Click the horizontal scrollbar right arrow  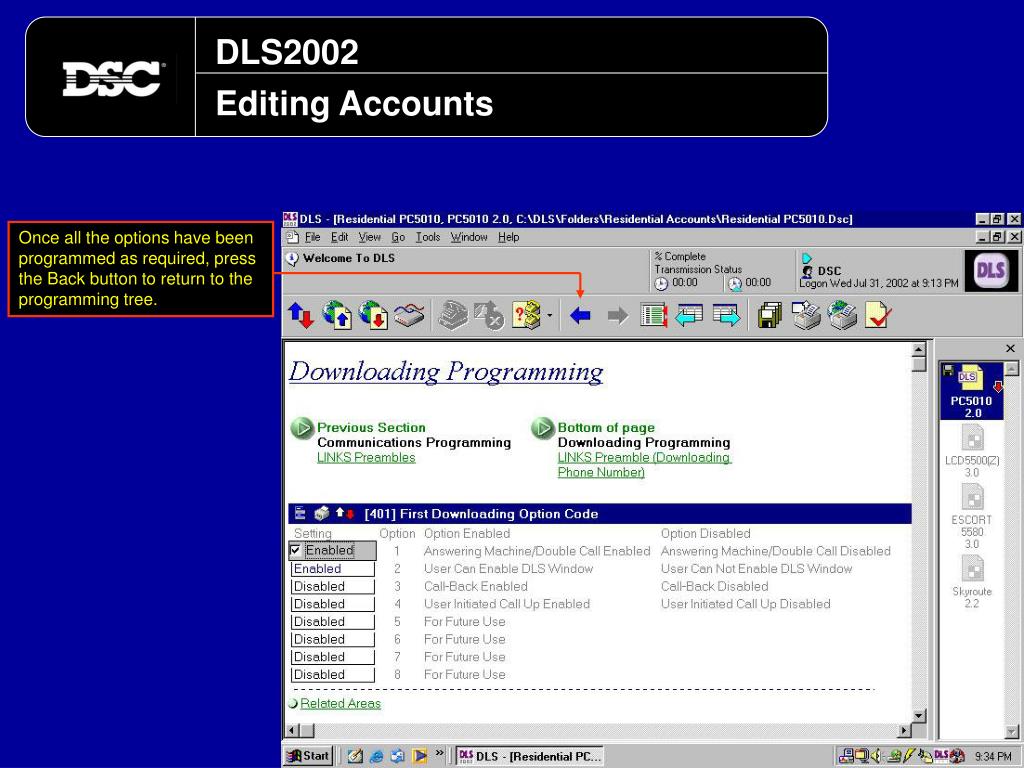point(904,731)
